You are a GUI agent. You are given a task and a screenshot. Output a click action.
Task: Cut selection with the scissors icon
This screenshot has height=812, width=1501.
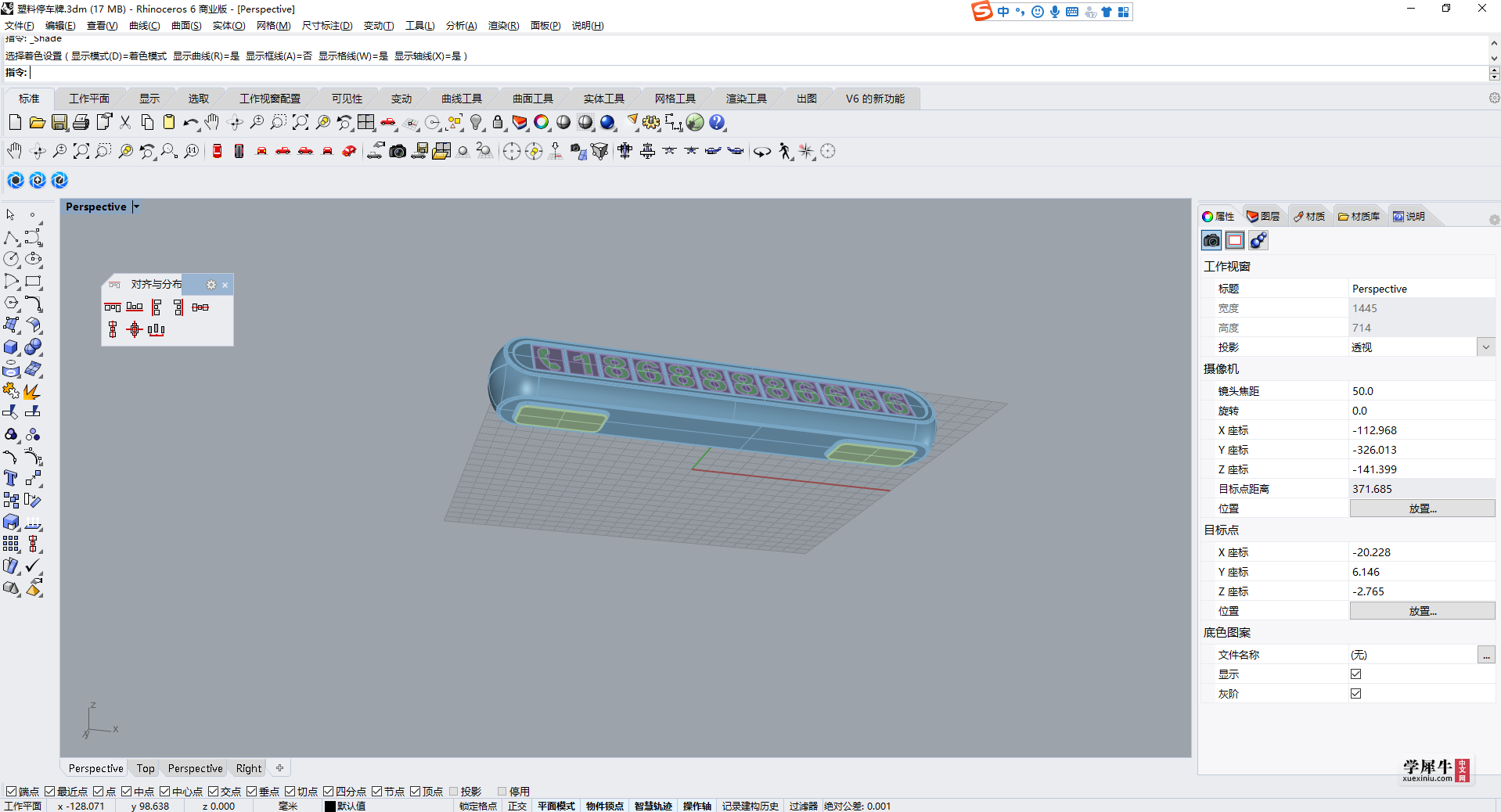point(125,122)
